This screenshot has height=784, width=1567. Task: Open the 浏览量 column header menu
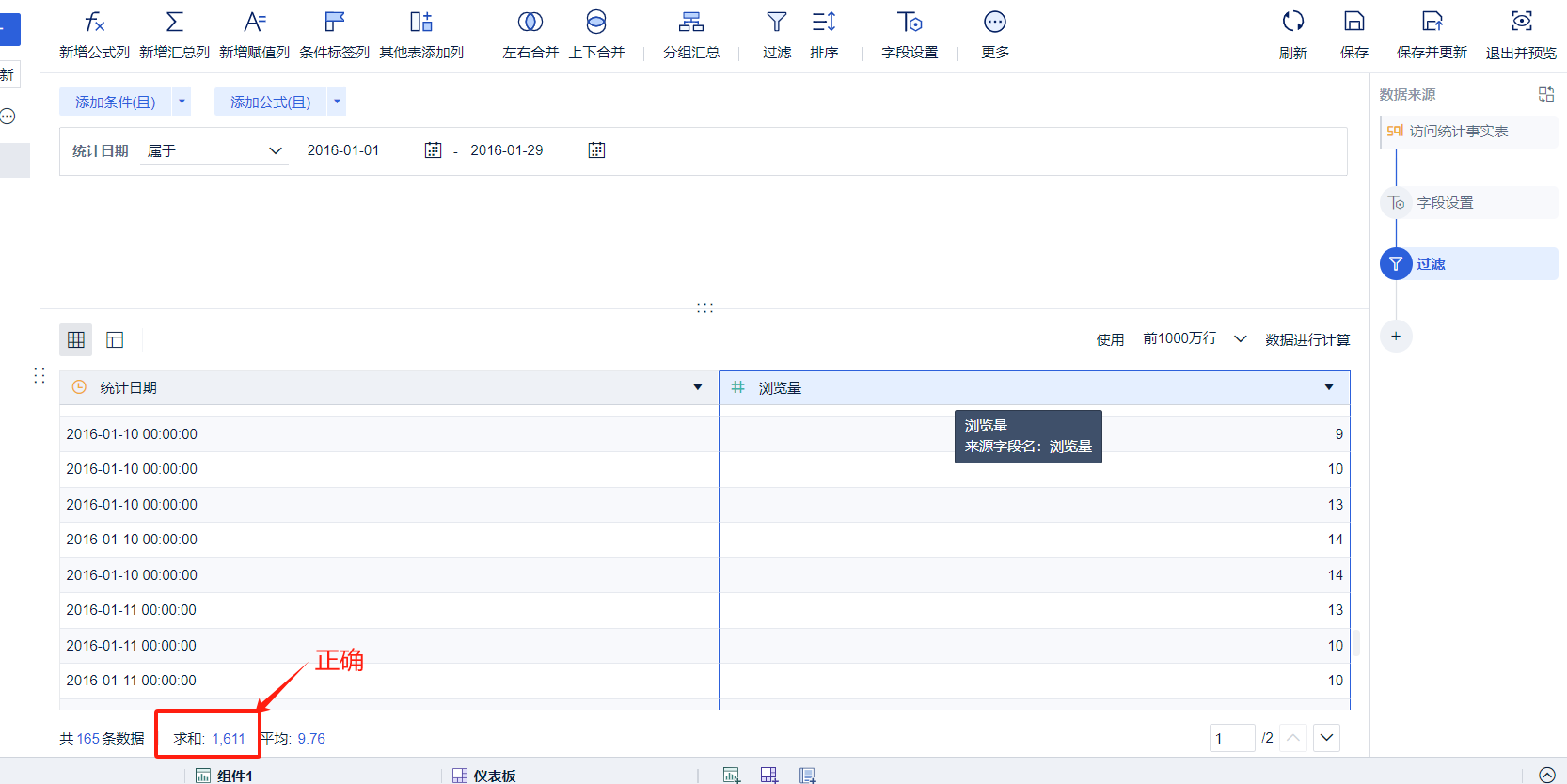point(1329,387)
